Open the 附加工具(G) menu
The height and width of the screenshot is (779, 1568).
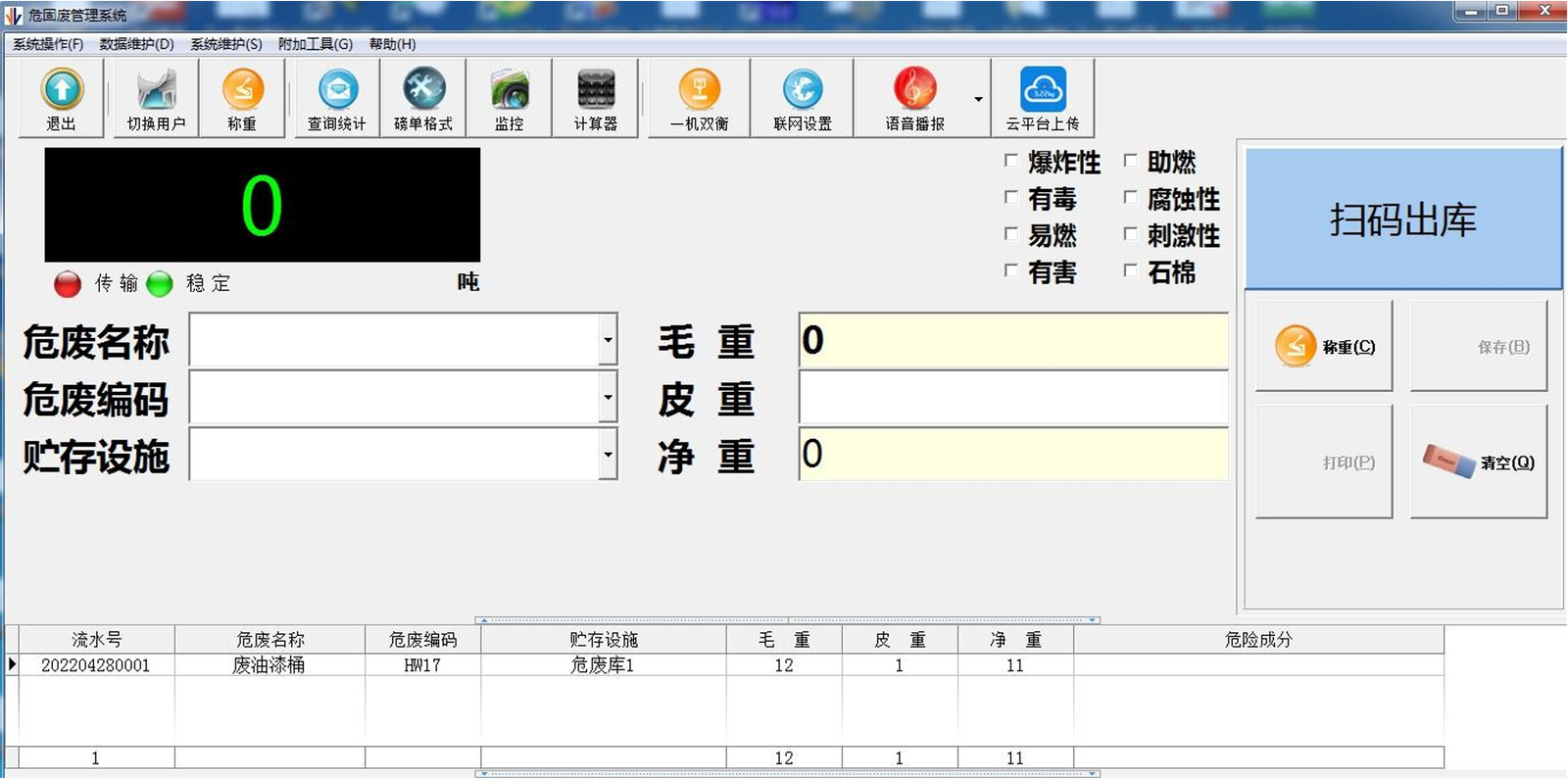pyautogui.click(x=316, y=44)
